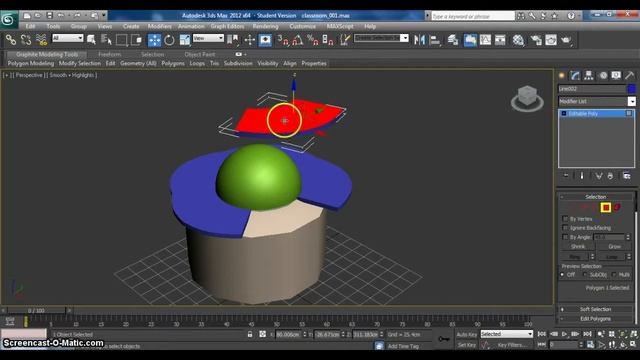
Task: Open Select by Name dialog
Action: click(x=106, y=40)
